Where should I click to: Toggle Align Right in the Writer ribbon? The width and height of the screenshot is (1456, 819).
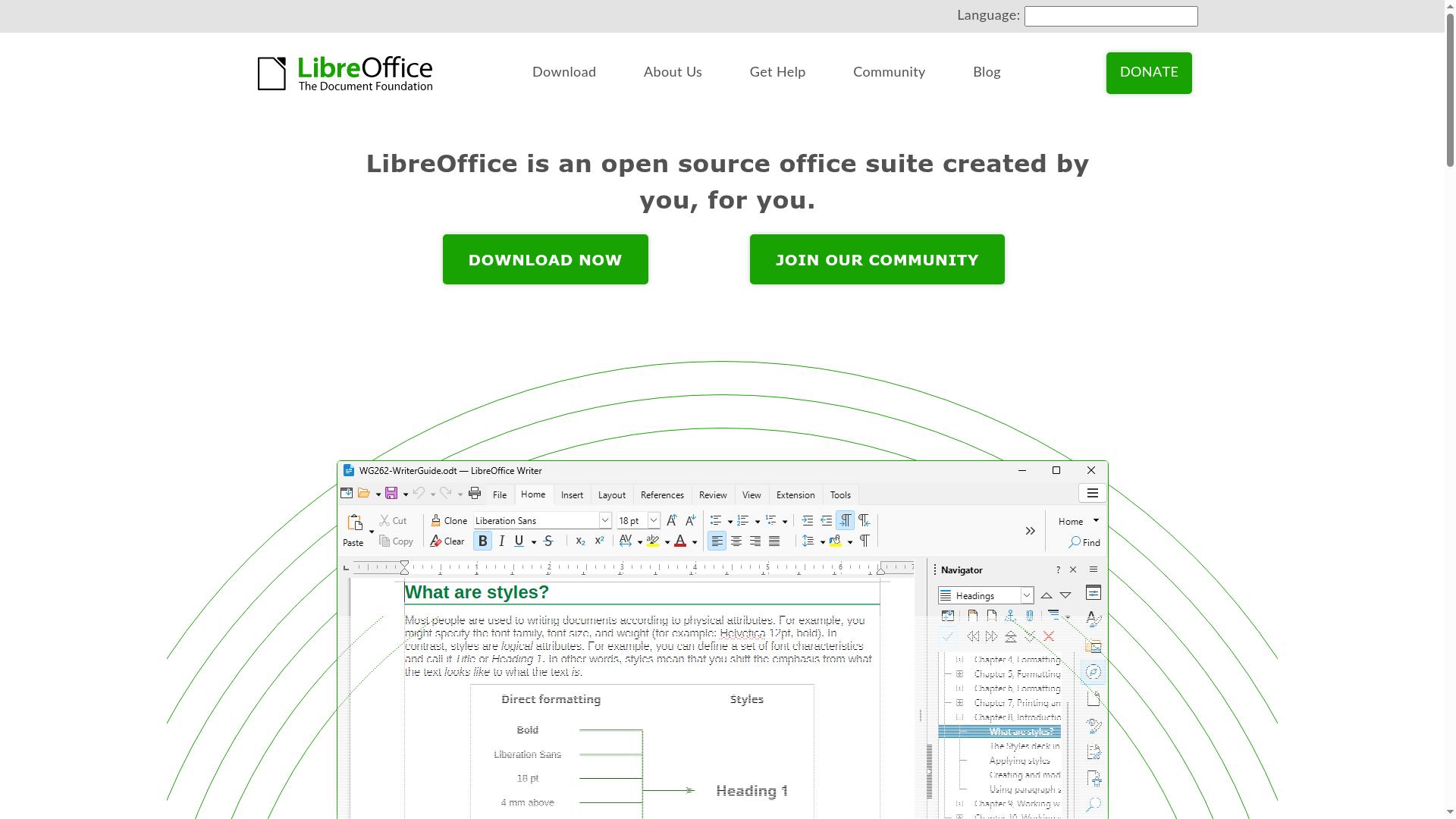click(755, 541)
